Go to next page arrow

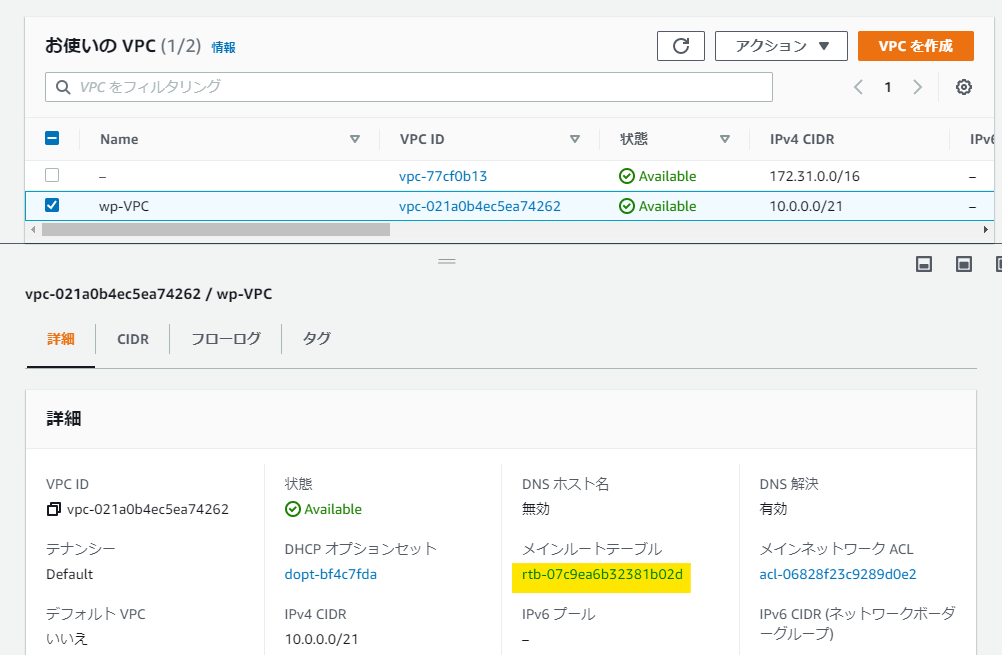[x=918, y=87]
